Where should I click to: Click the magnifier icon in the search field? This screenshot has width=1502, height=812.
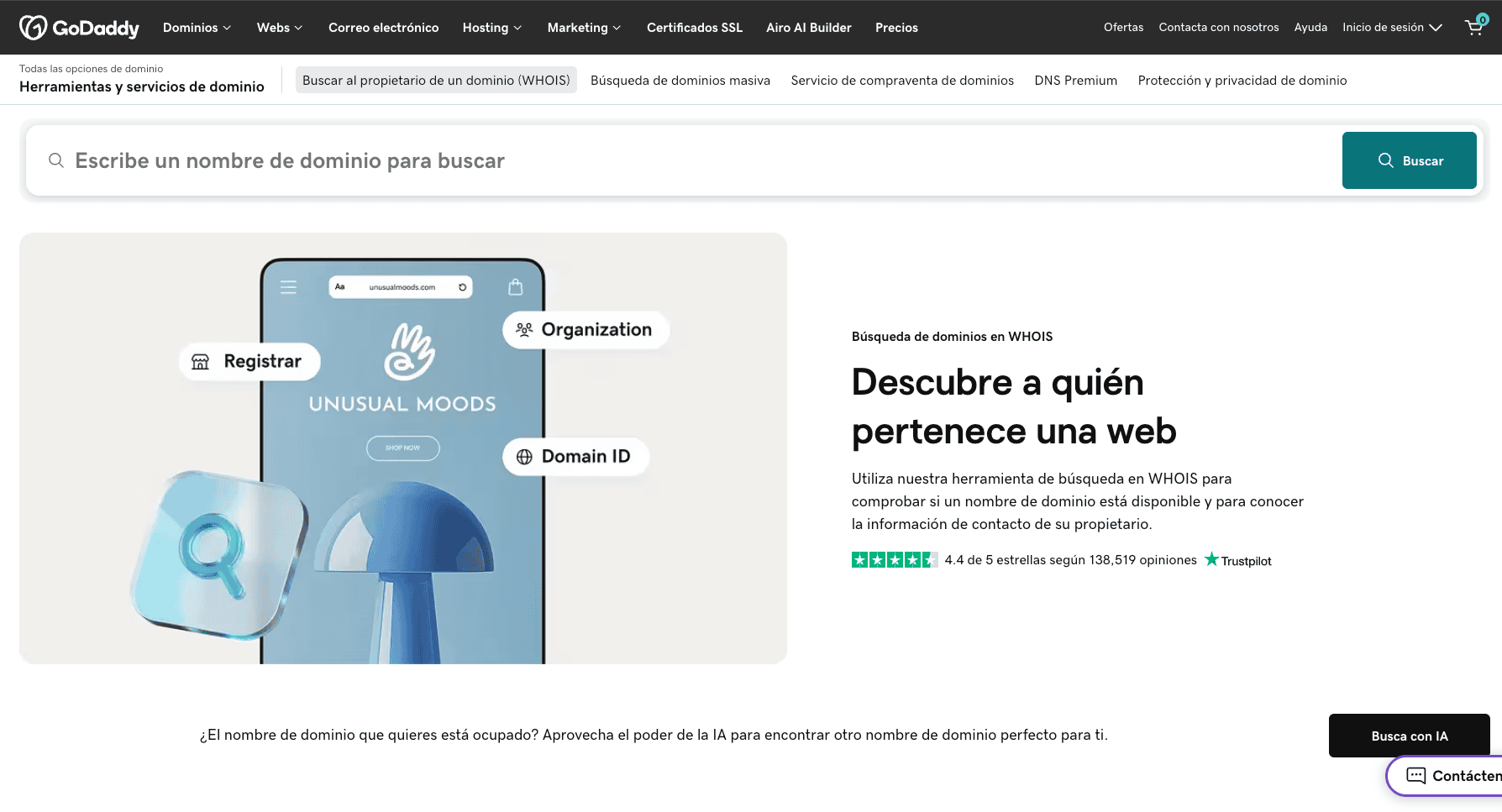(56, 160)
